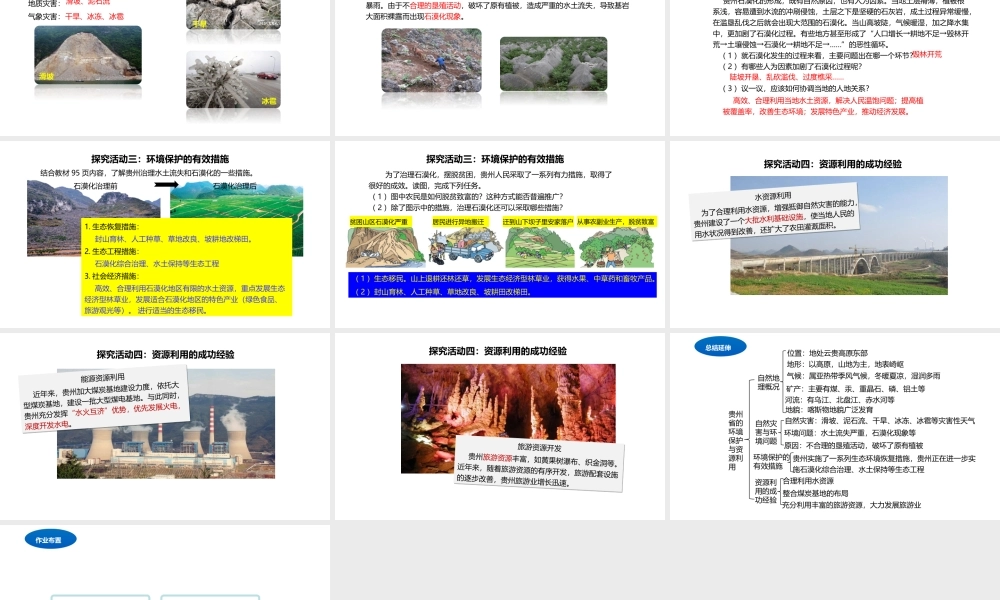This screenshot has width=1000, height=600.
Task: Select the slide with four cartoon relocation panels
Action: [x=499, y=234]
